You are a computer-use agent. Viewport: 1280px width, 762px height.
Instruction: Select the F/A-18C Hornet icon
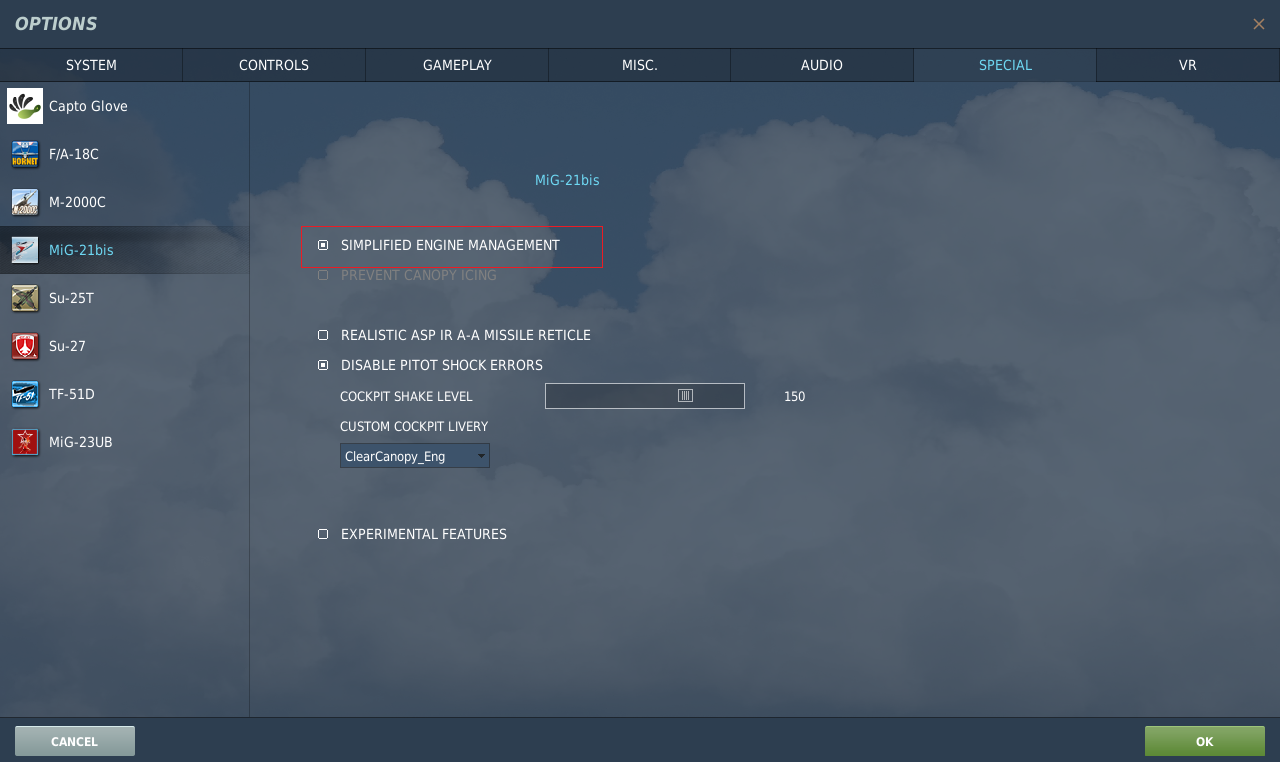pyautogui.click(x=25, y=154)
